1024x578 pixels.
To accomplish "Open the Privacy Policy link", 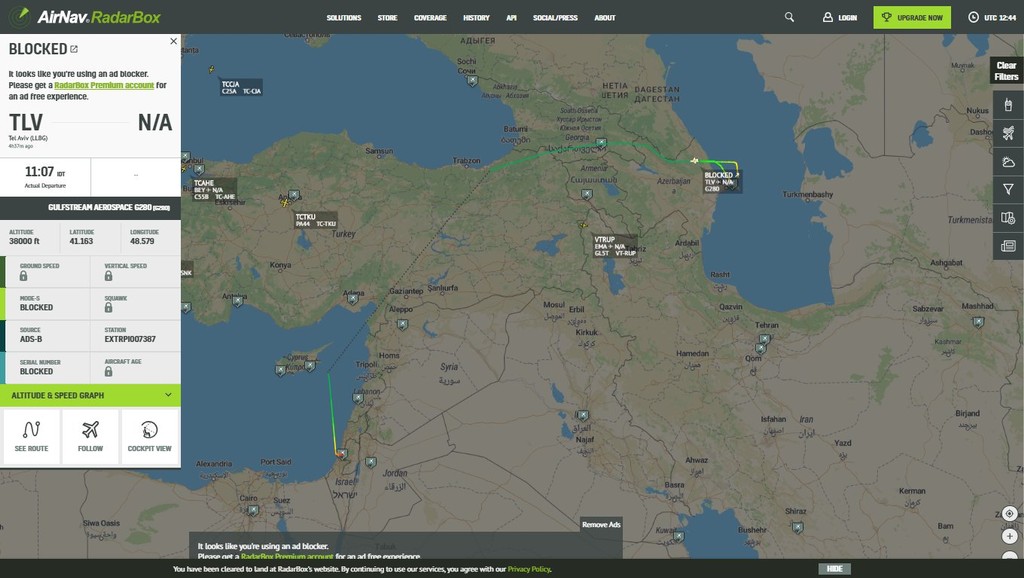I will point(529,570).
